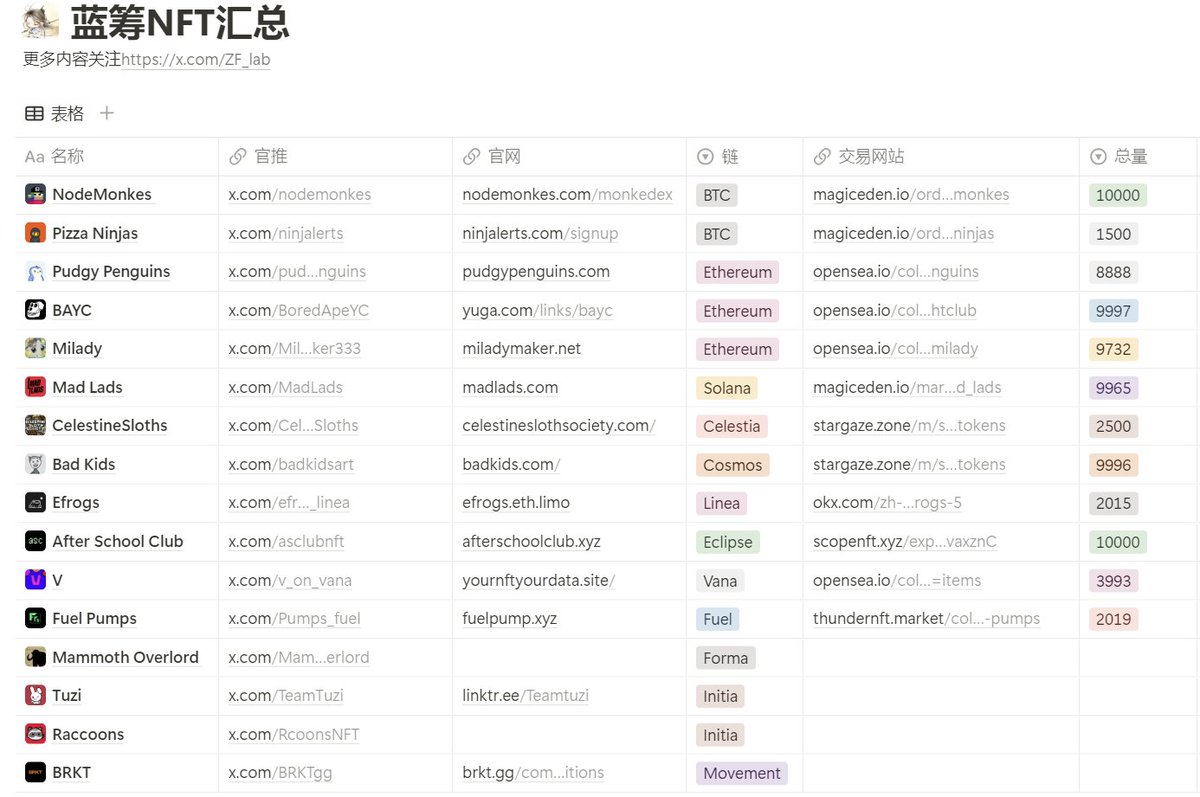The height and width of the screenshot is (797, 1200).
Task: Click the NodeMonkes row icon
Action: tap(35, 195)
